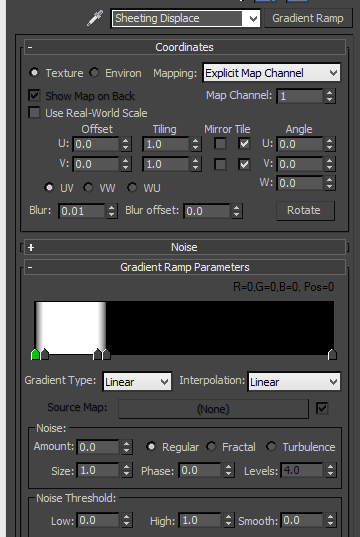Expand the Noise rollout

coord(185,247)
